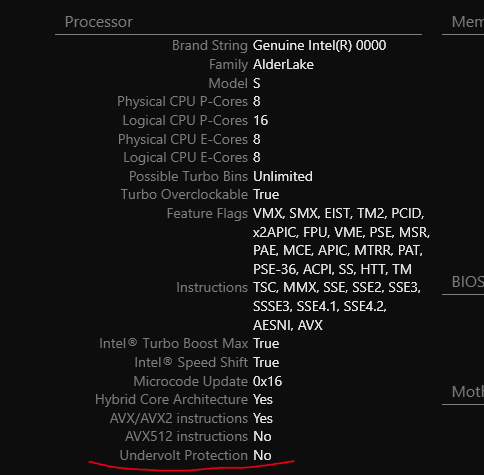Viewport: 484px width, 475px height.
Task: Click the Possible Turbo Bins Unlimited value
Action: click(283, 176)
